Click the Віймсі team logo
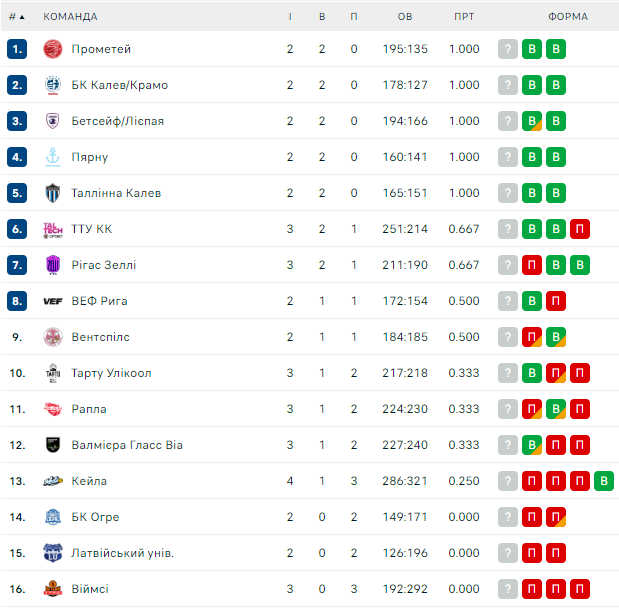 (53, 589)
